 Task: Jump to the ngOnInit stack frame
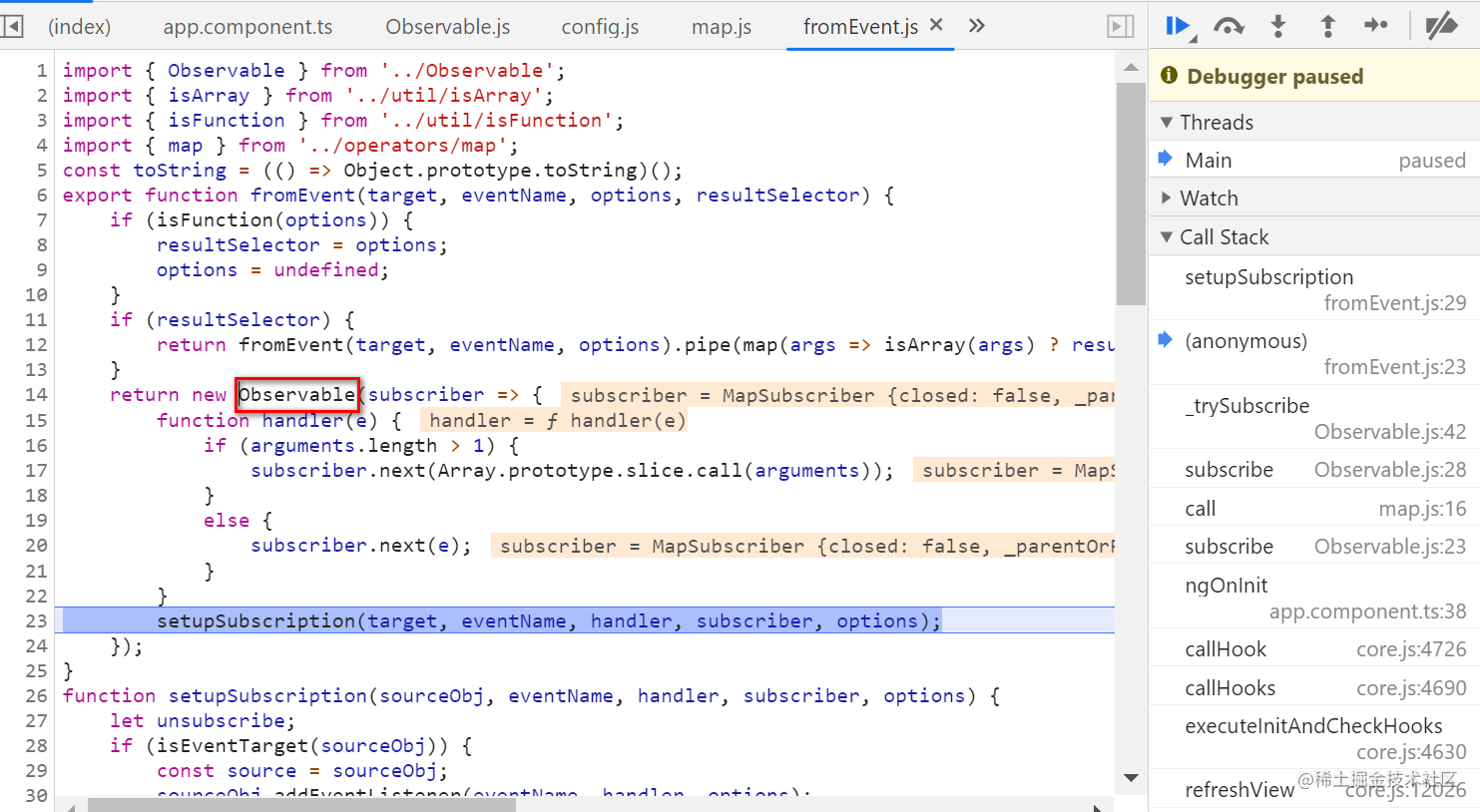pos(1226,585)
